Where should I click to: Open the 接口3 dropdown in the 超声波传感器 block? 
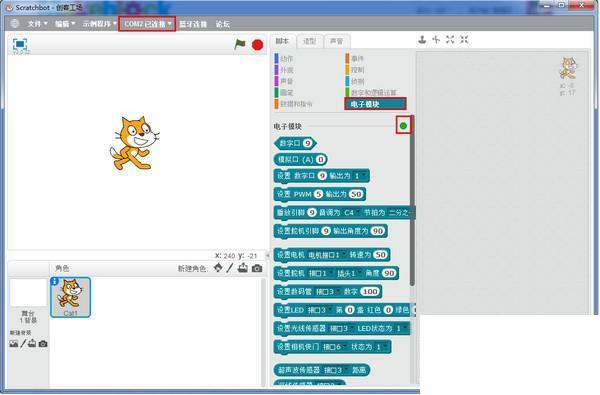pos(335,370)
